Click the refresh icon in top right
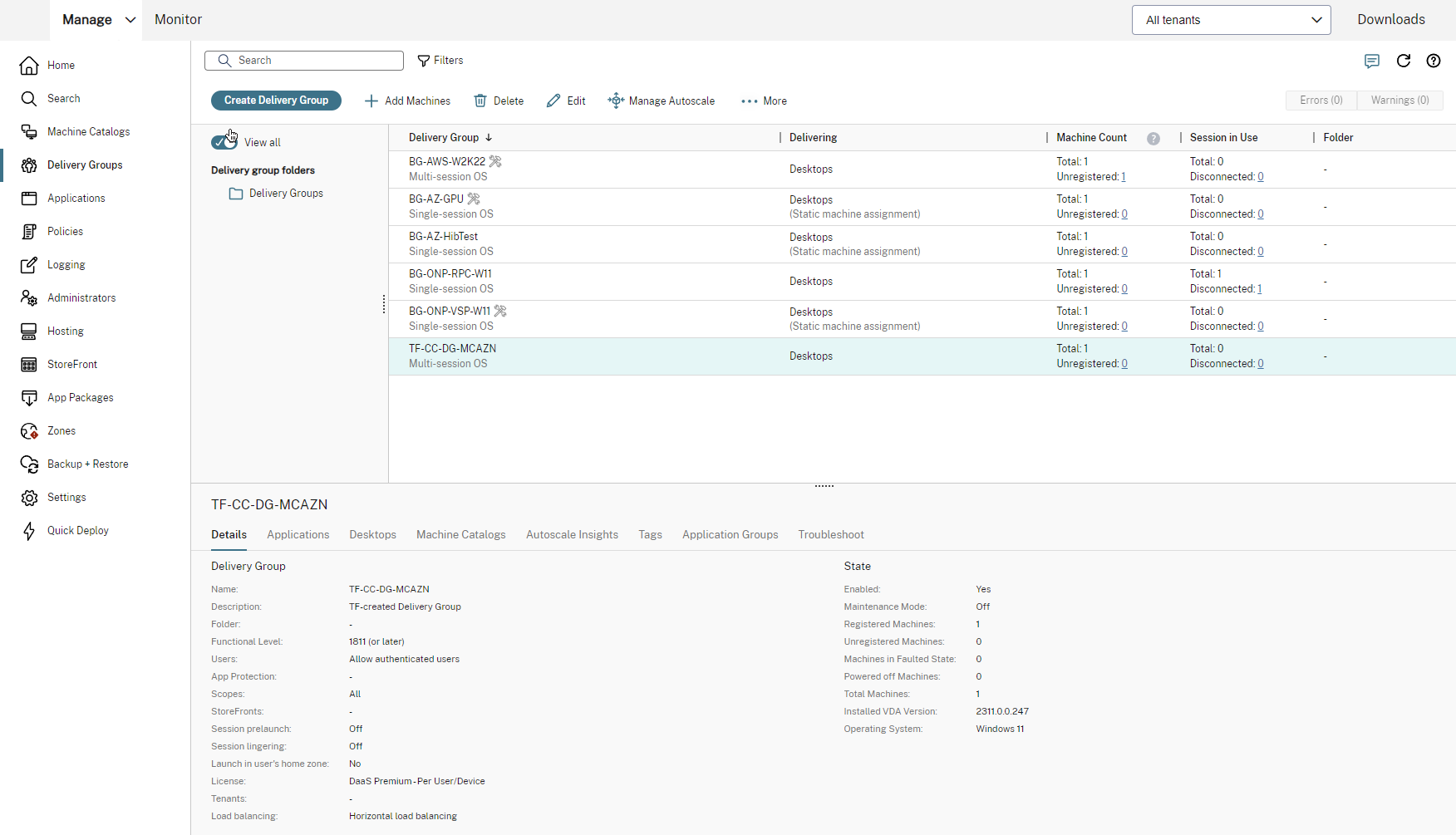 (1404, 61)
